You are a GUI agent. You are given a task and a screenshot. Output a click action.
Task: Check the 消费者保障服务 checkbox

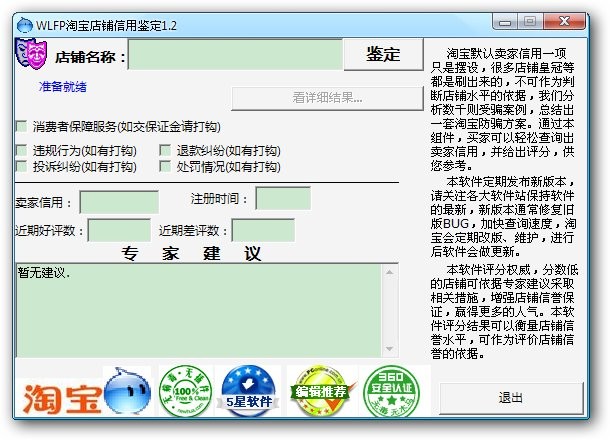click(x=21, y=126)
